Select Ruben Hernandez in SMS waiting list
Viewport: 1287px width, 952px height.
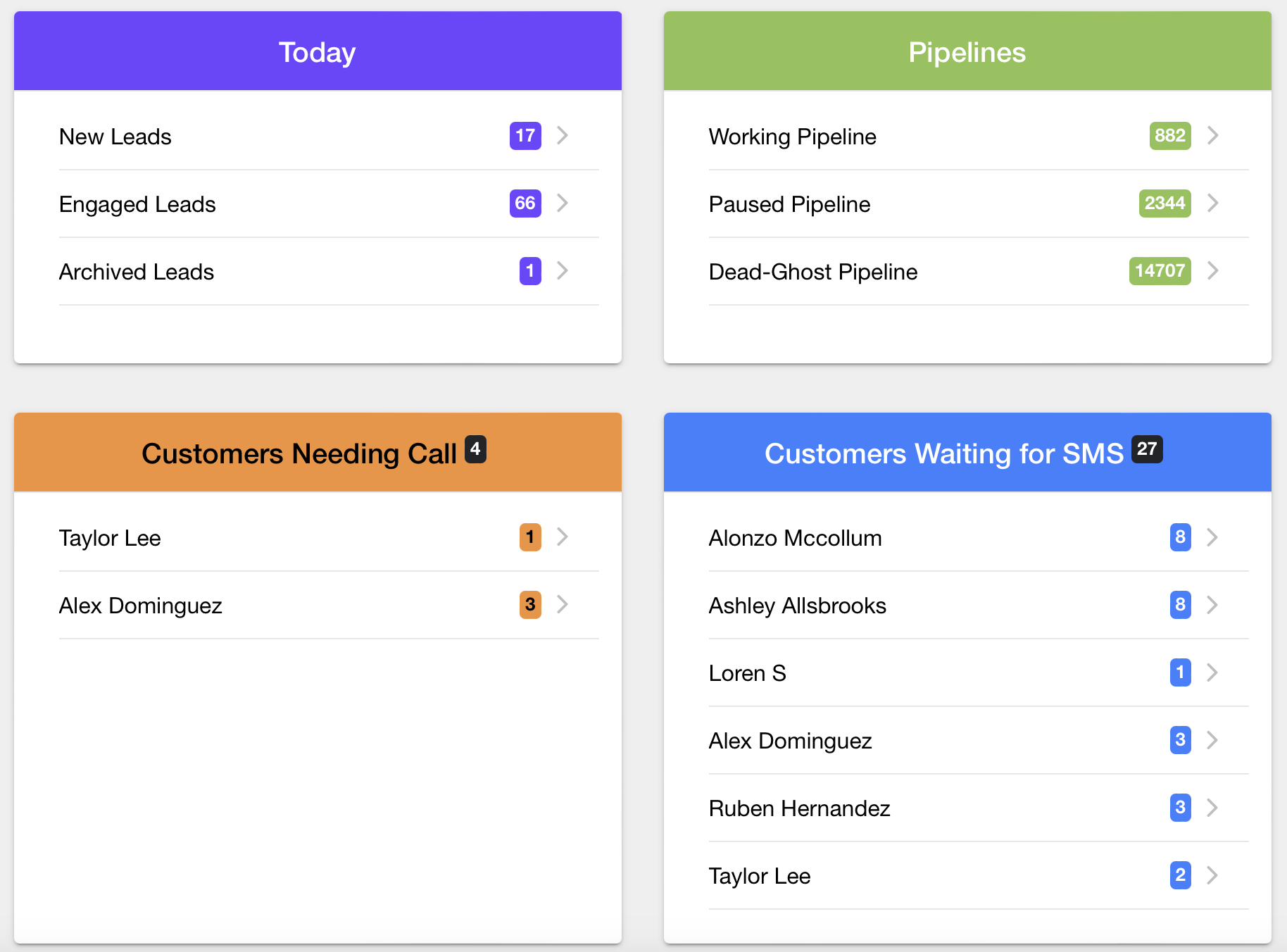(x=799, y=808)
